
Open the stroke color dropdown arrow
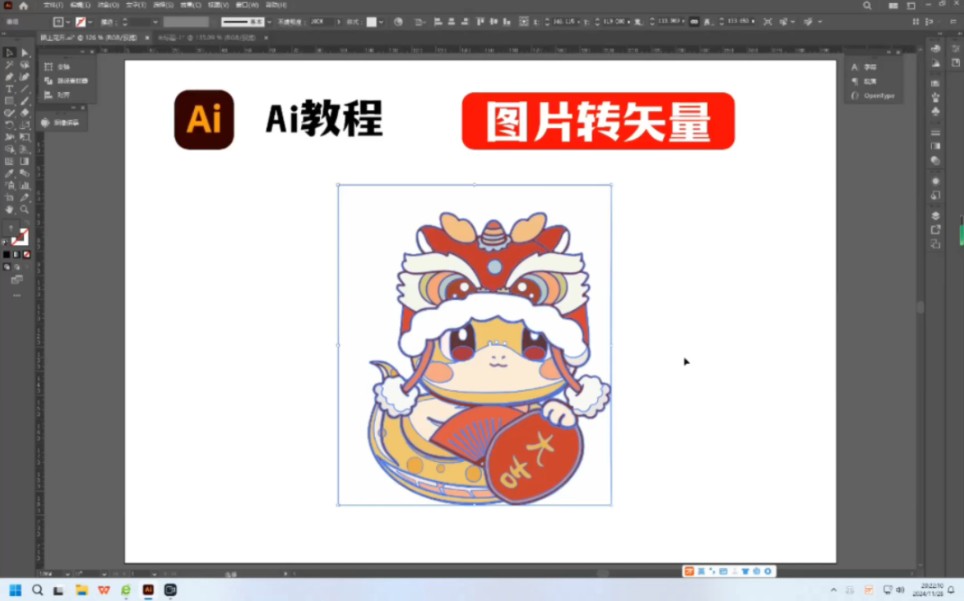coord(90,22)
